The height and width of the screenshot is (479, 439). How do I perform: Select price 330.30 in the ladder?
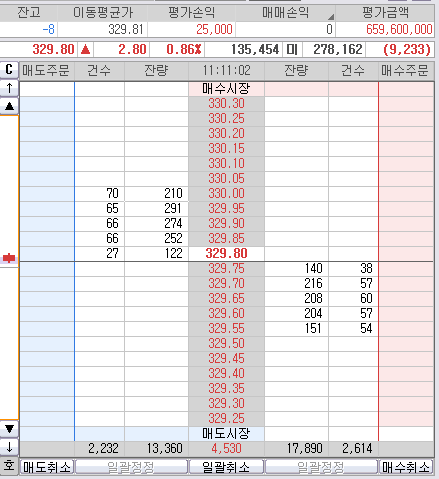tap(226, 104)
